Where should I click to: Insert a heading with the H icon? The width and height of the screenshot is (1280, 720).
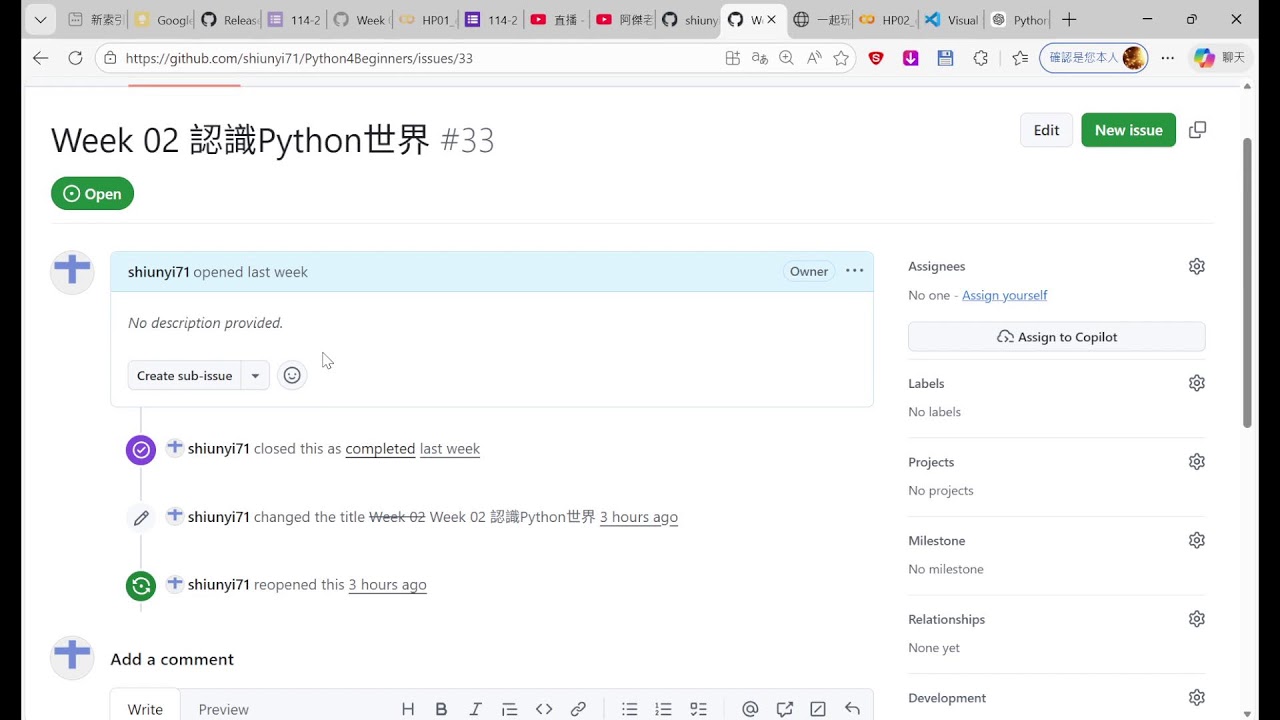[408, 709]
